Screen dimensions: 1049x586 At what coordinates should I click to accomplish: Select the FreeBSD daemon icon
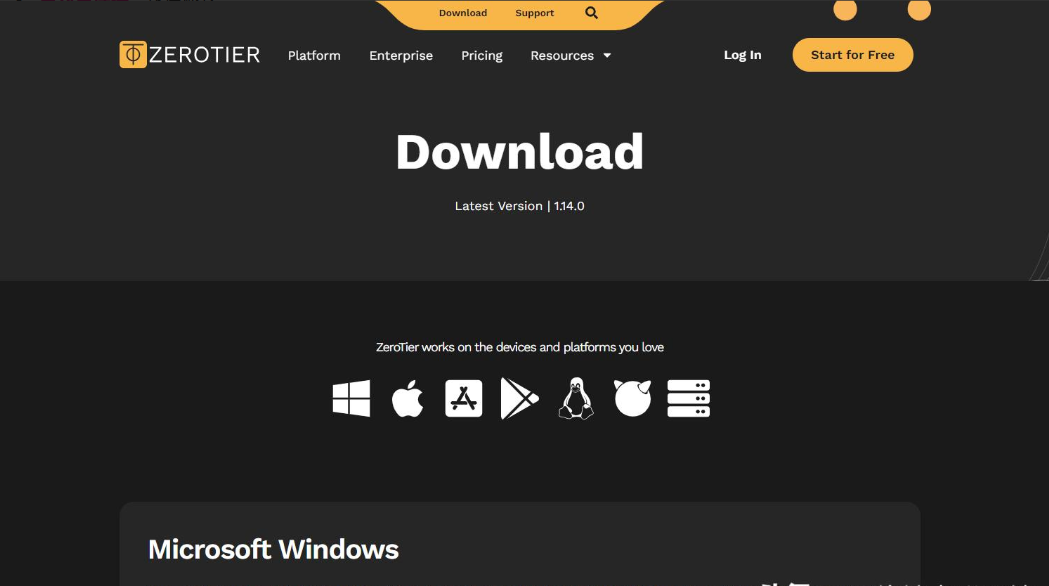[x=632, y=399]
